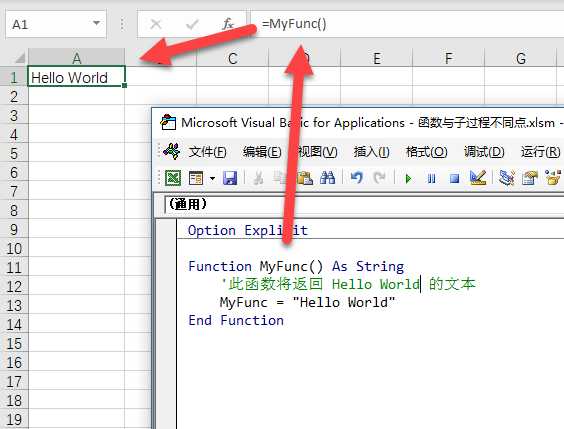Click the Undo arrow icon
Screen dimensions: 564x429
356,178
